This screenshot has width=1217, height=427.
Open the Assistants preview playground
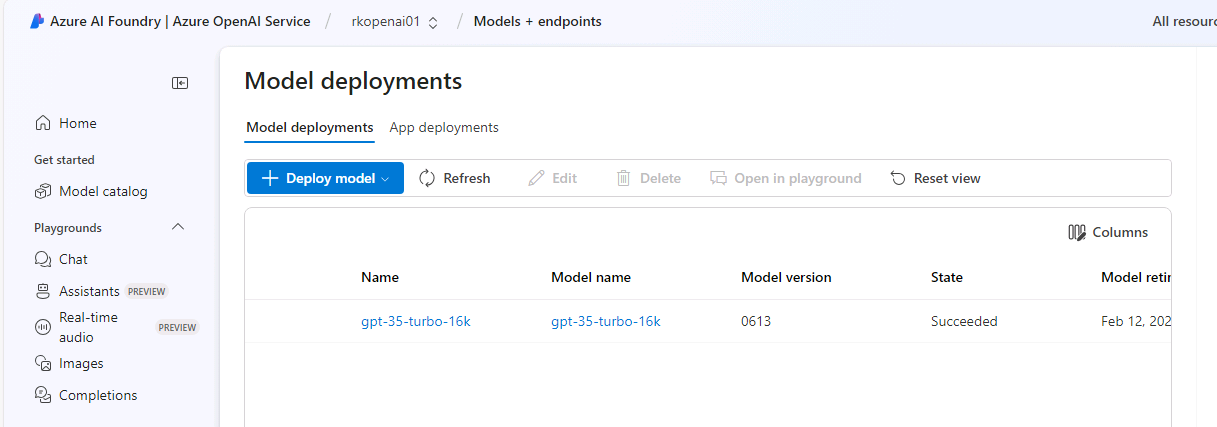tap(88, 292)
